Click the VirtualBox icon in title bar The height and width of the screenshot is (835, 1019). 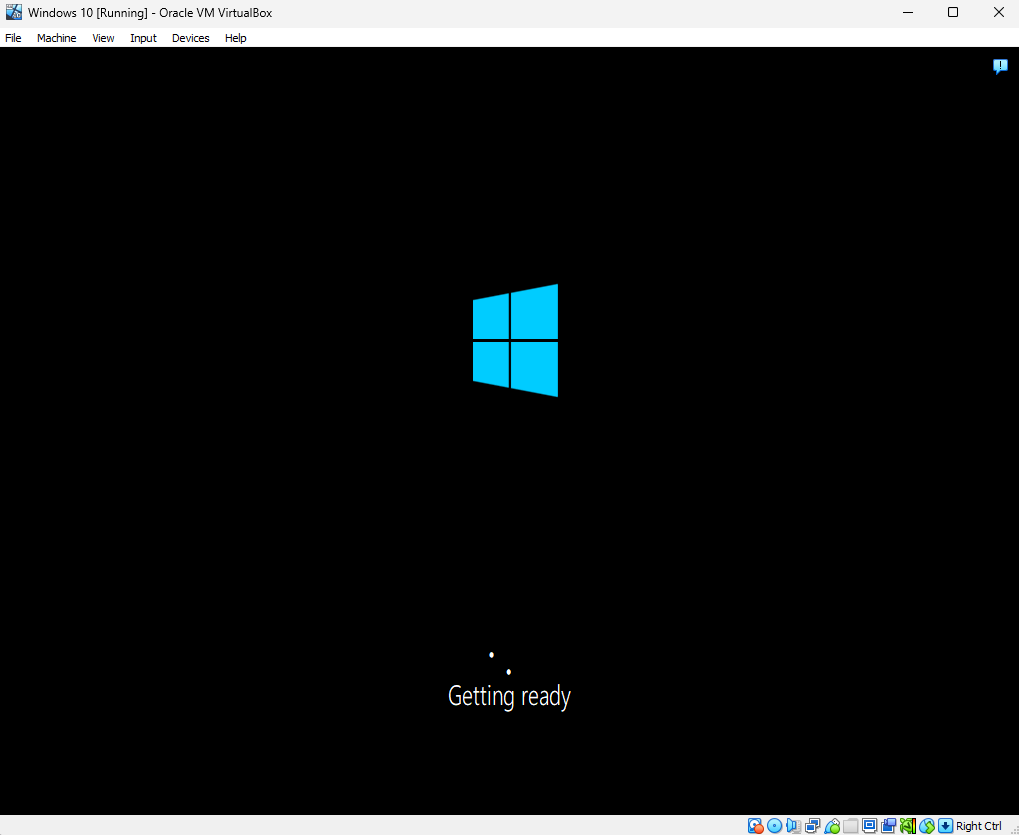14,12
